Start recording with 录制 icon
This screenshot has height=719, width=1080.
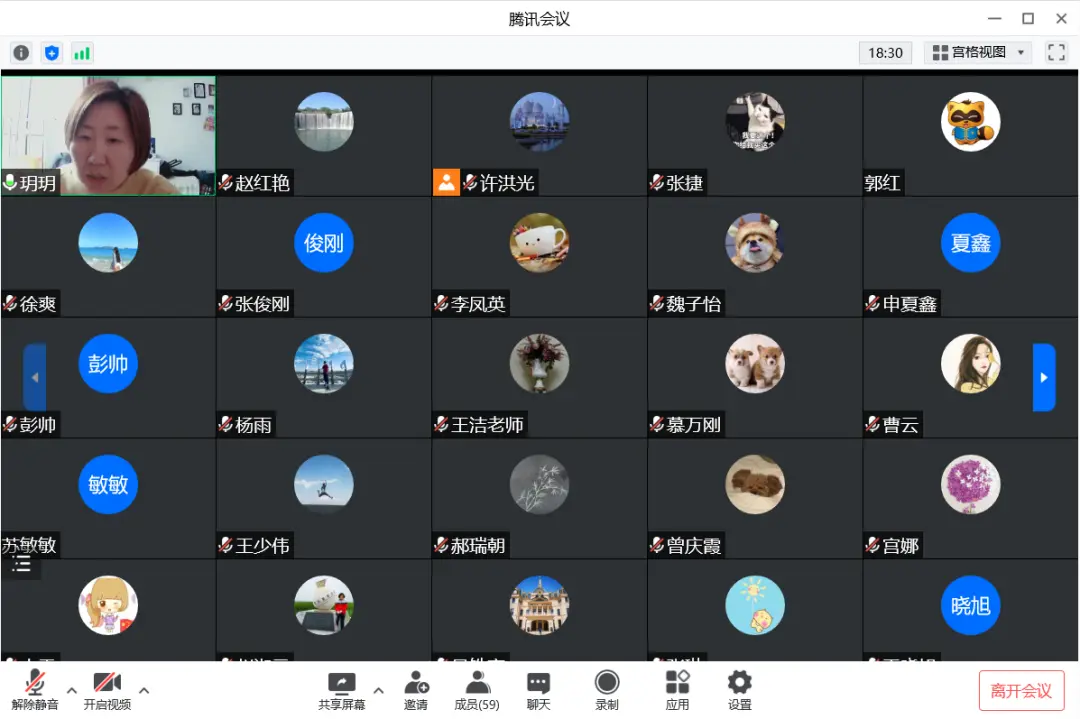pyautogui.click(x=607, y=691)
